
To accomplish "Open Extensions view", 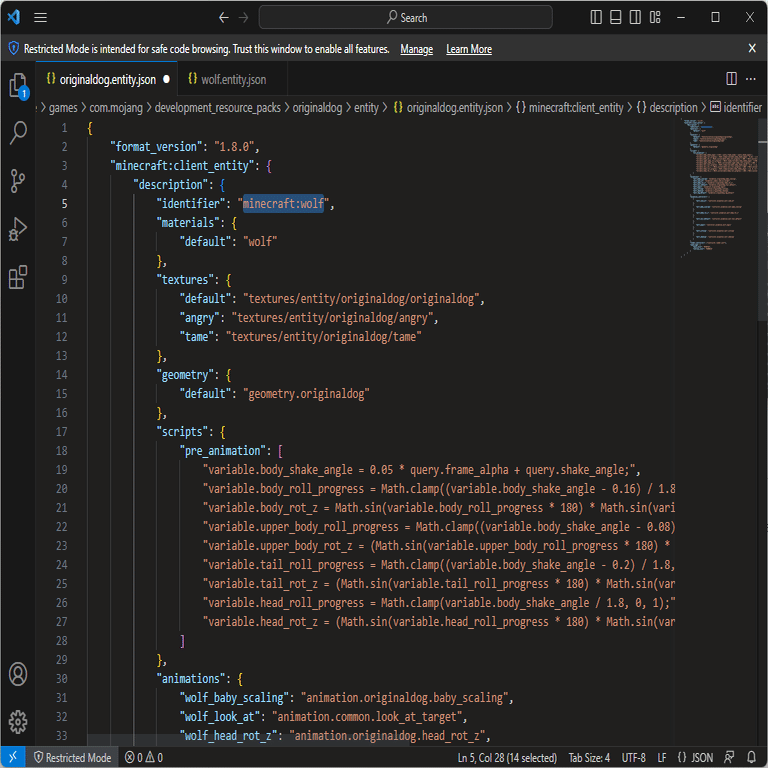I will [x=18, y=277].
